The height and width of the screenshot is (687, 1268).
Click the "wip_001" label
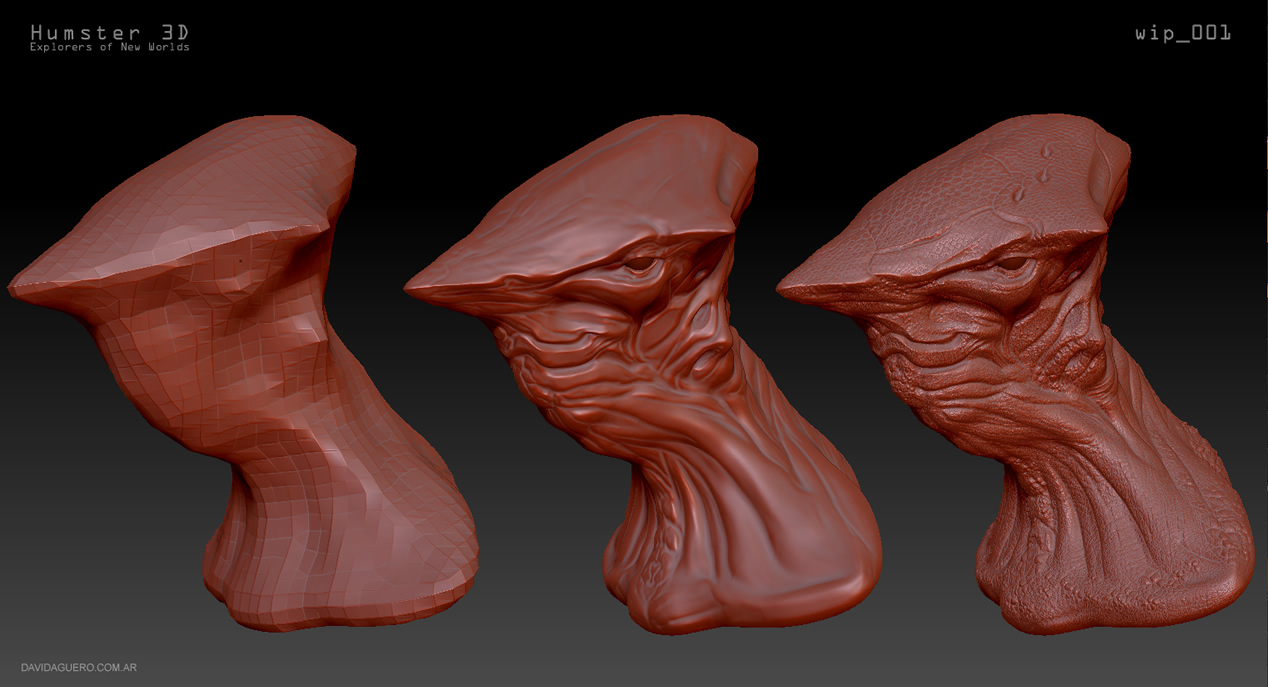click(x=1183, y=33)
